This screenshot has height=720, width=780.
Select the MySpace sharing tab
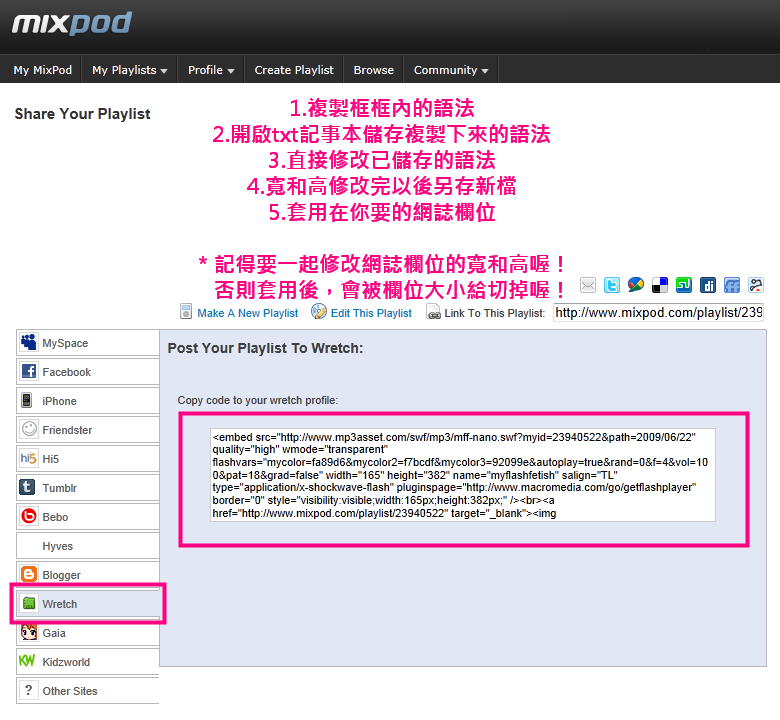pyautogui.click(x=88, y=342)
